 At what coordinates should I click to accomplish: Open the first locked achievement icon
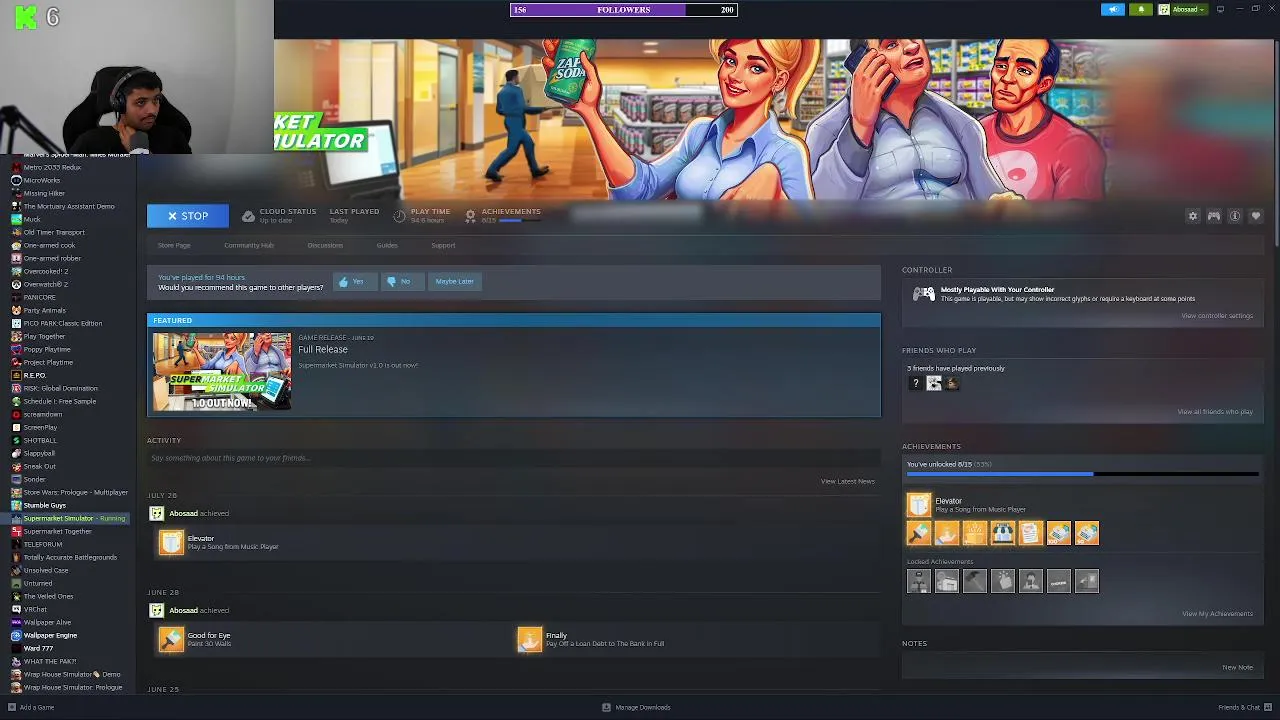coord(918,581)
